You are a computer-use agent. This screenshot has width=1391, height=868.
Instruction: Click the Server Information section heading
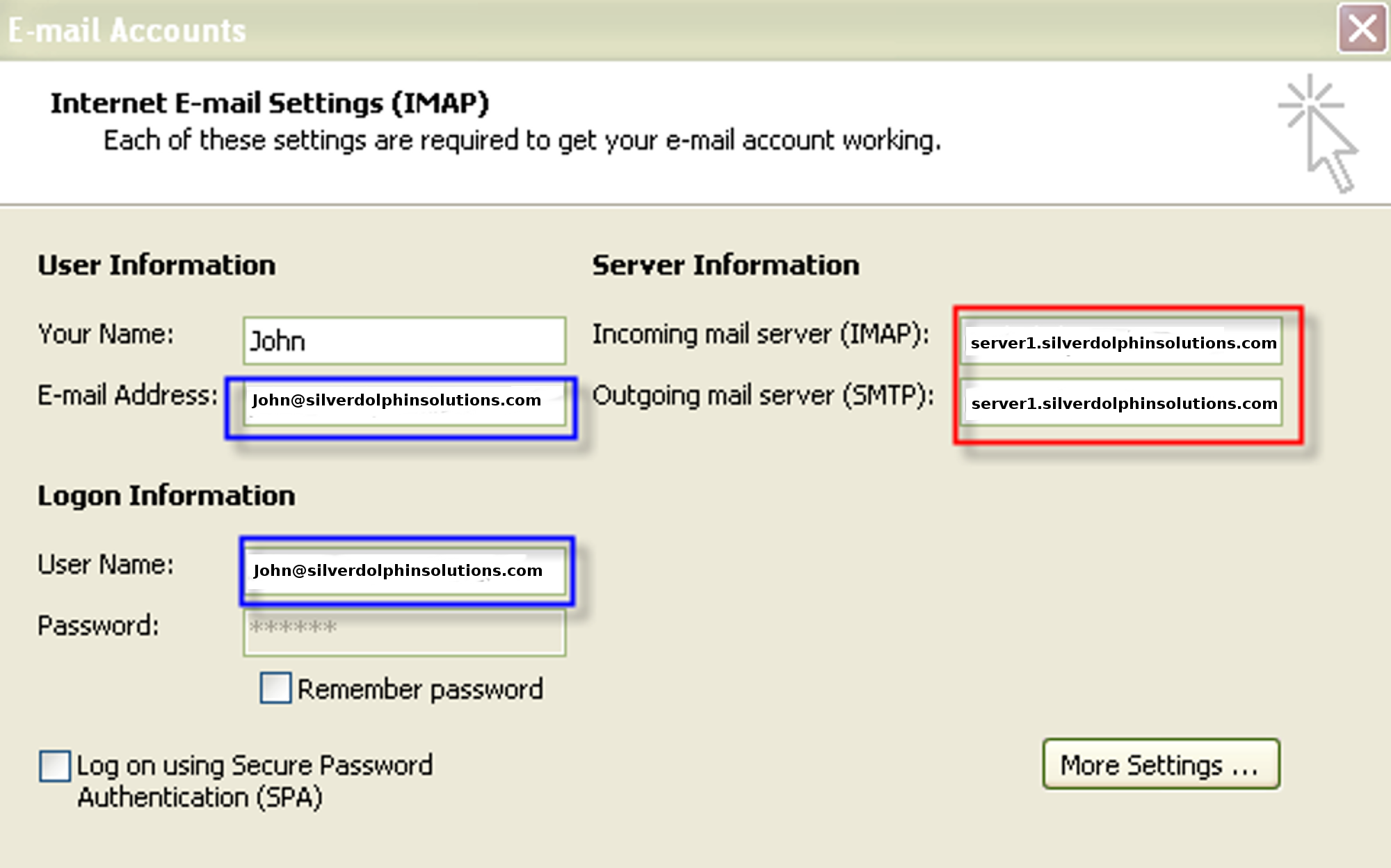pyautogui.click(x=725, y=265)
